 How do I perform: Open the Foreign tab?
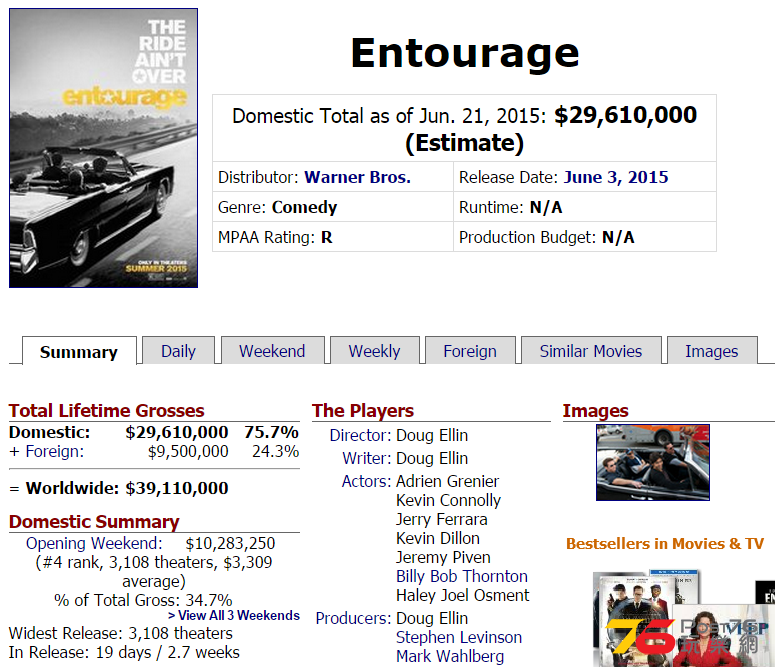point(470,351)
